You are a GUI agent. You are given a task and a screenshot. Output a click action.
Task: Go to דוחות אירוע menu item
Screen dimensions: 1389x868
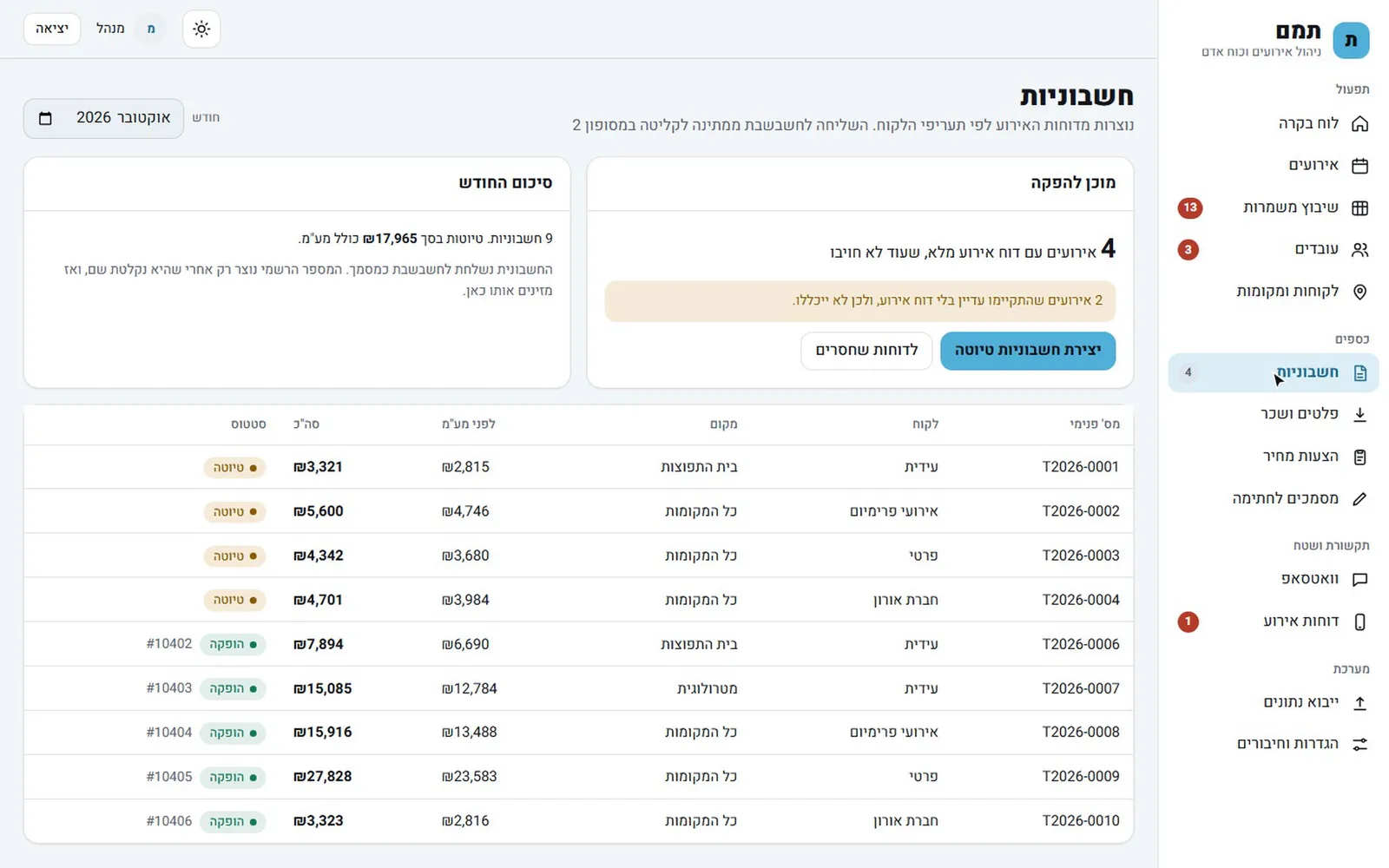coord(1274,621)
